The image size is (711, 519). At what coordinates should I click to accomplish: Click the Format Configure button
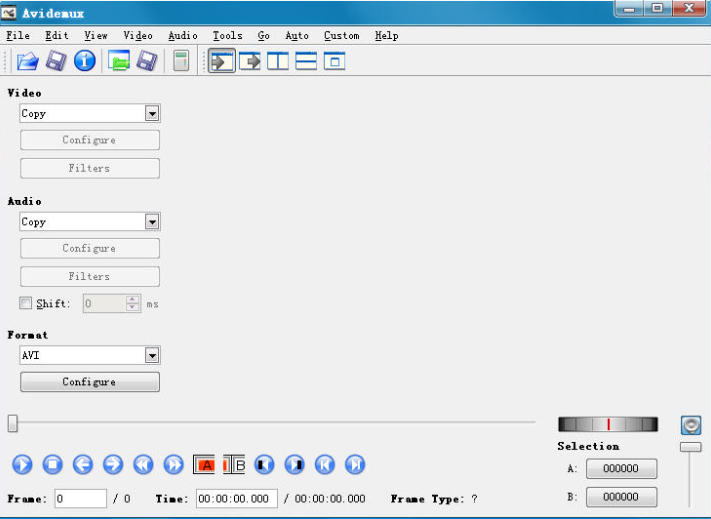90,382
